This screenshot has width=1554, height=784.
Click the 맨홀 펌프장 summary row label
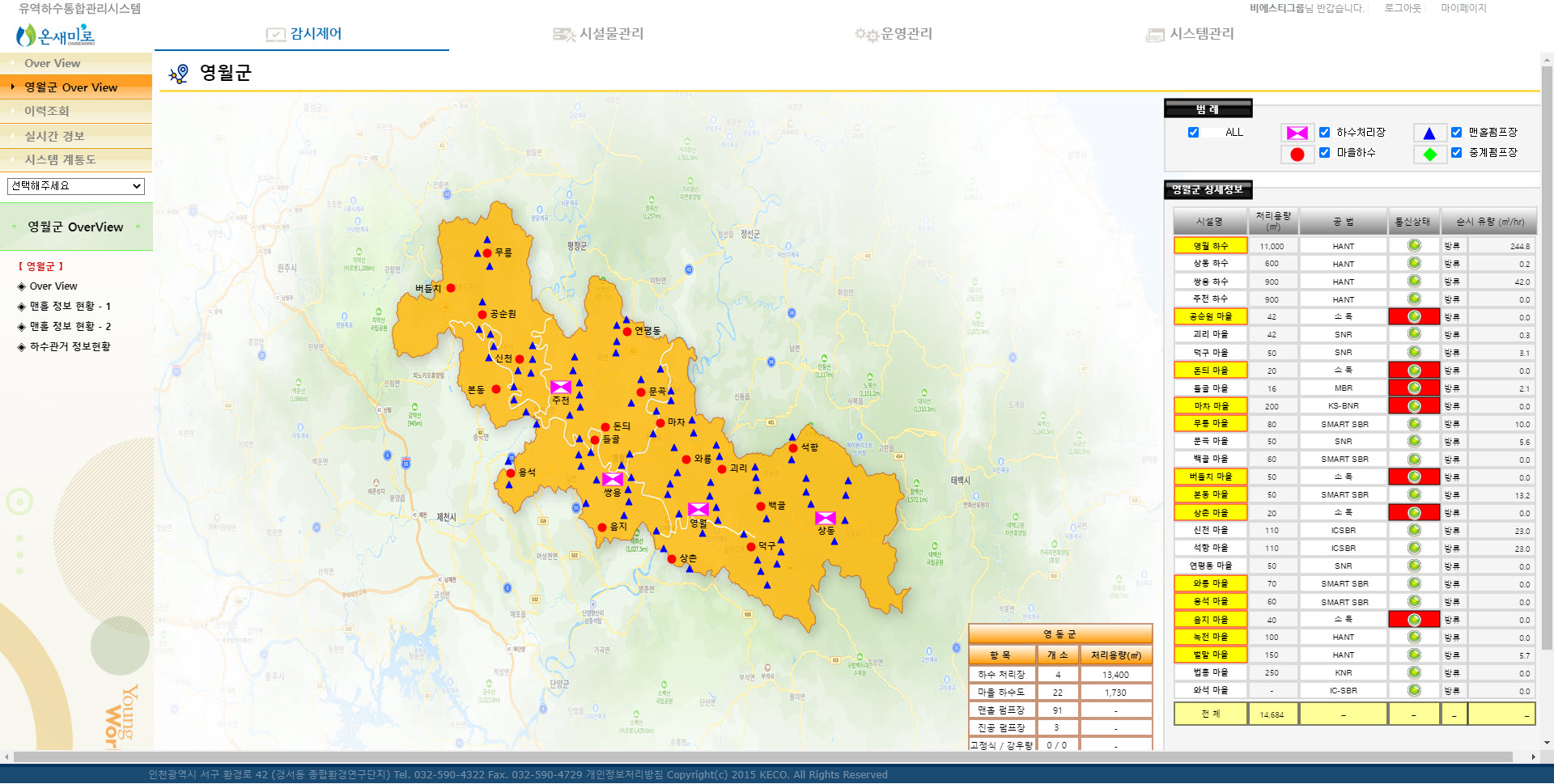1001,710
